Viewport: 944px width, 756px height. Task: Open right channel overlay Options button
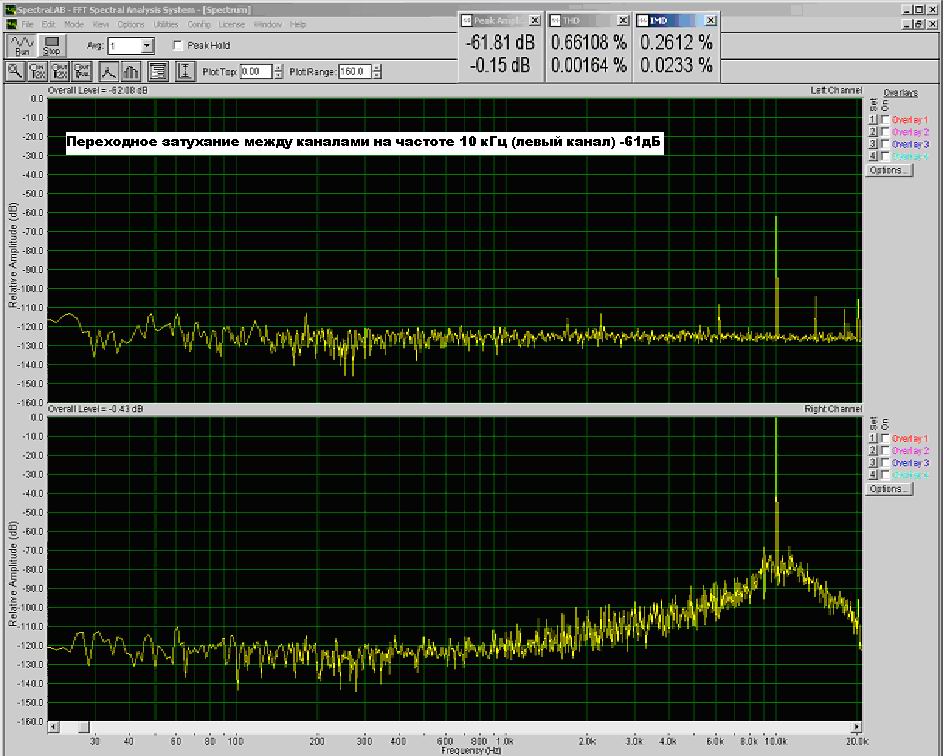click(888, 489)
